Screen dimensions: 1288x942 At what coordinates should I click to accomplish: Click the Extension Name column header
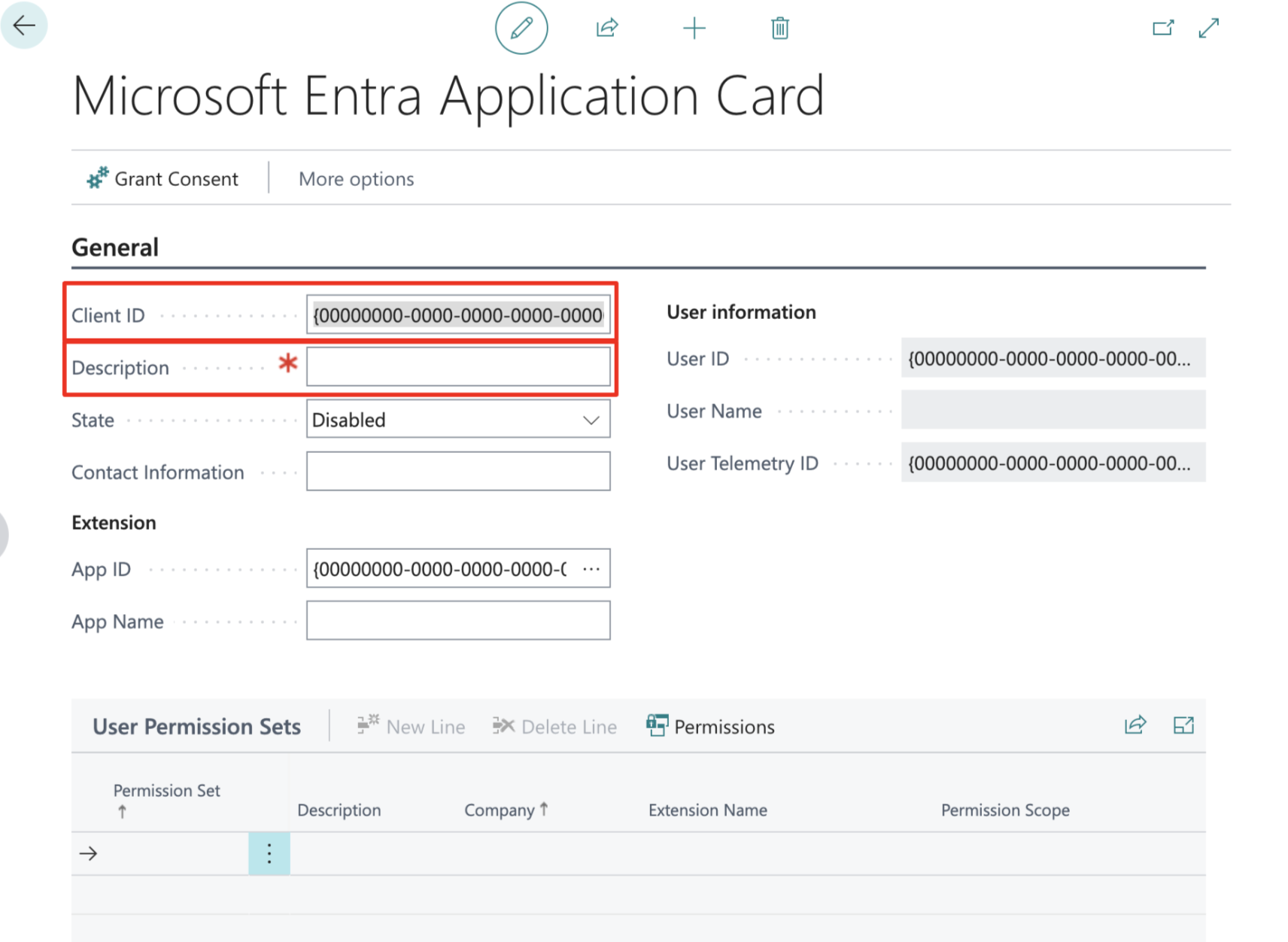coord(708,810)
